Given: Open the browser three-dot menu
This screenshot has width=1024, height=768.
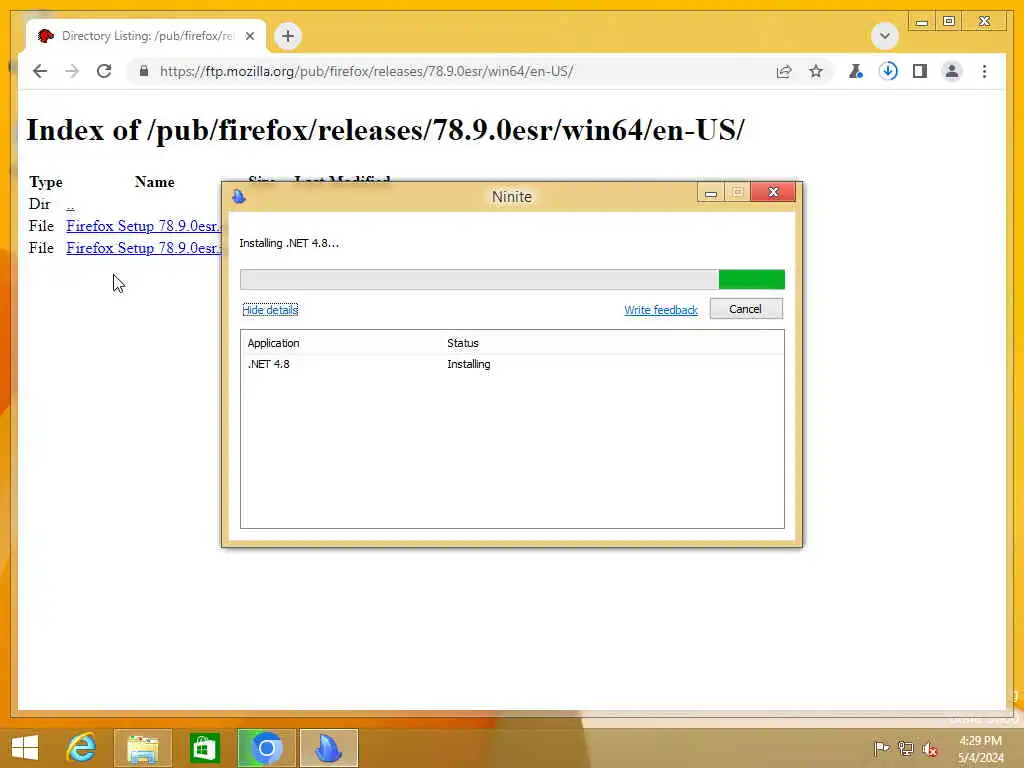Looking at the screenshot, I should tap(984, 71).
